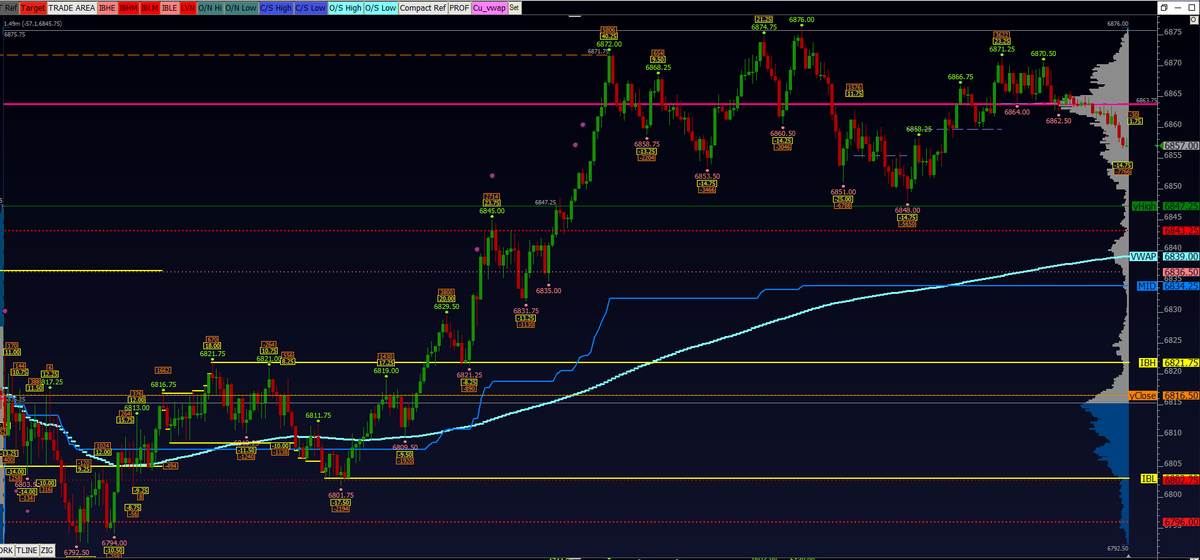
Task: Select the partially visible FORK tool
Action: [x=7, y=551]
